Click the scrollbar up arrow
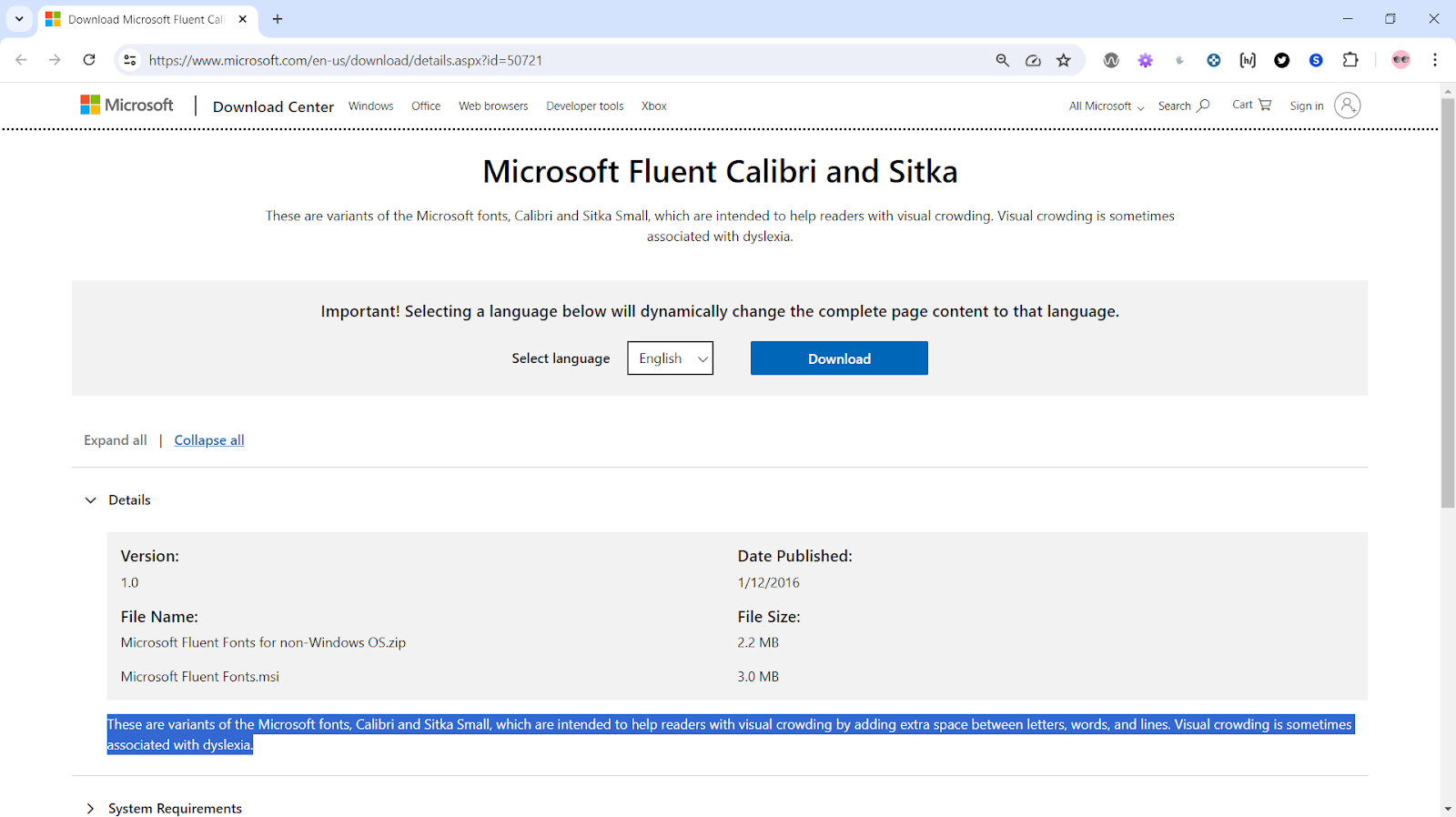Viewport: 1456px width, 817px height. [x=1448, y=91]
